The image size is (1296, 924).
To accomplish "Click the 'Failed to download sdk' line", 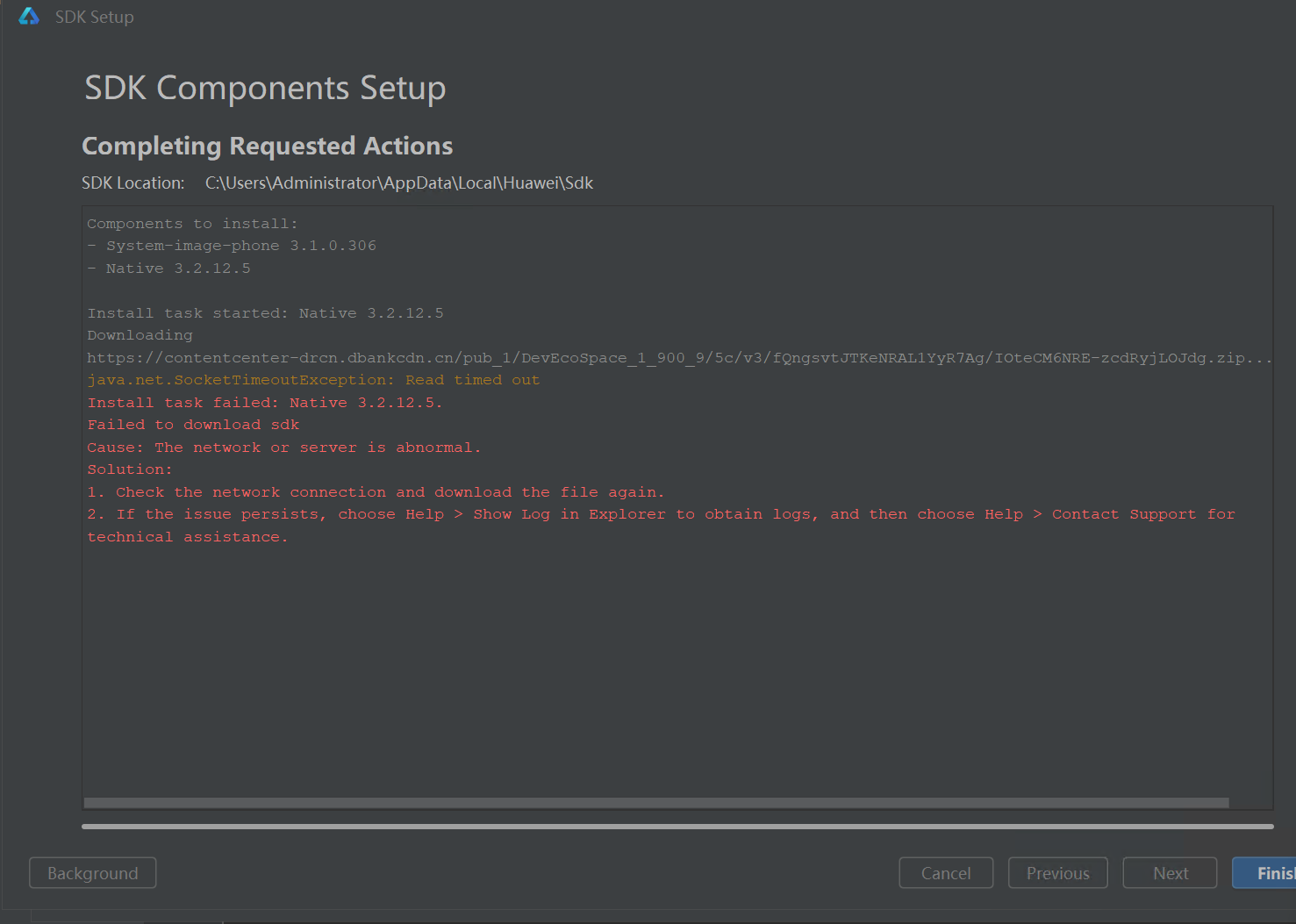I will pyautogui.click(x=193, y=425).
